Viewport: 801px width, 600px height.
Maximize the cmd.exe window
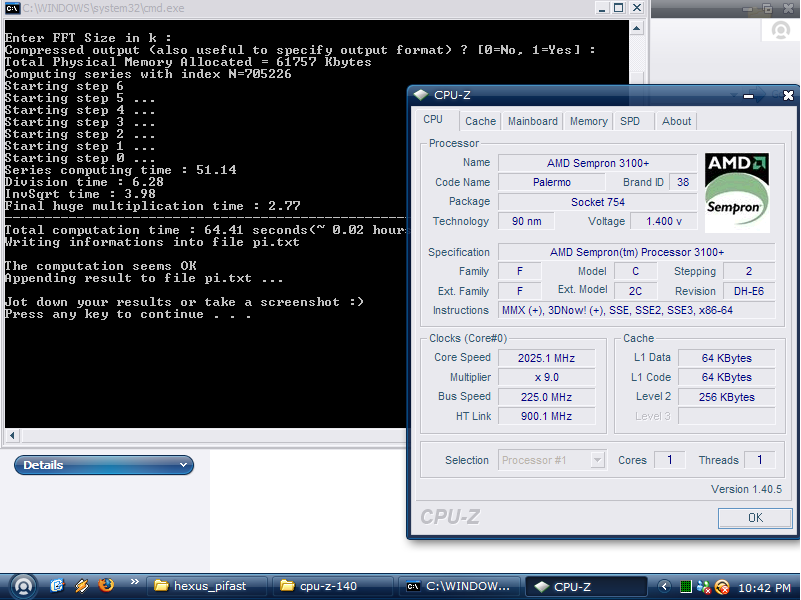tap(619, 8)
